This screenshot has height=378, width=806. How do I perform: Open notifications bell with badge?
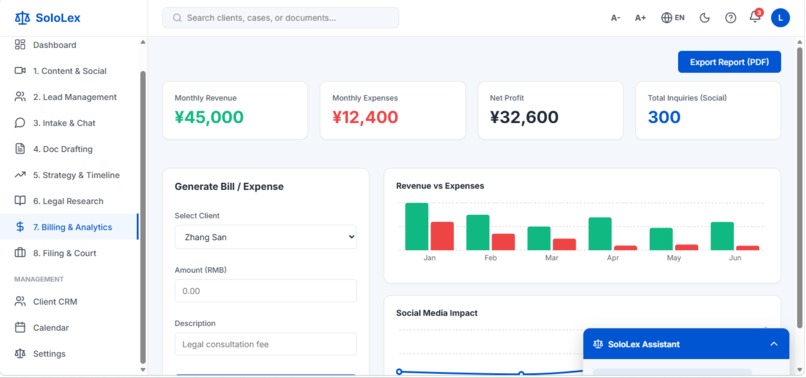click(x=755, y=16)
